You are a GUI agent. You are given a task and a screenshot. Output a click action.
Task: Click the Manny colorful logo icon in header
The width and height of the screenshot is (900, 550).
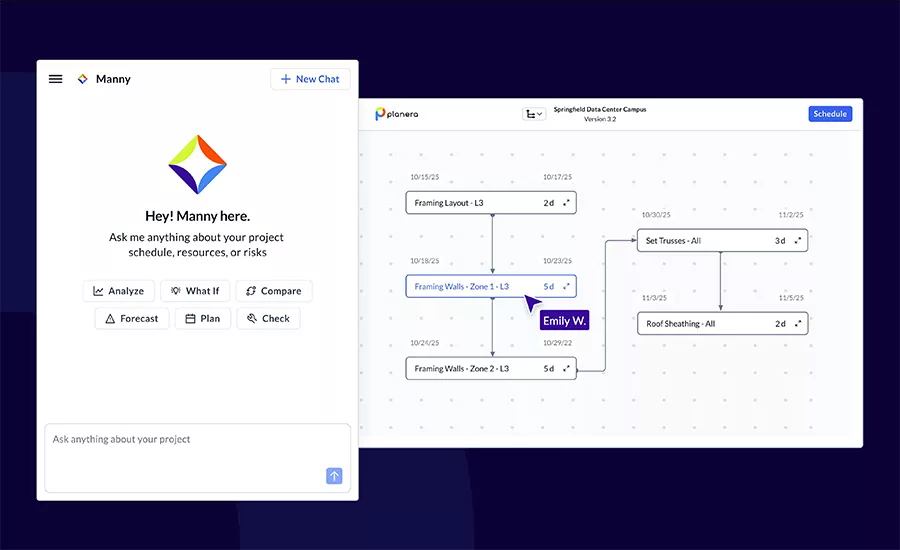click(x=83, y=79)
